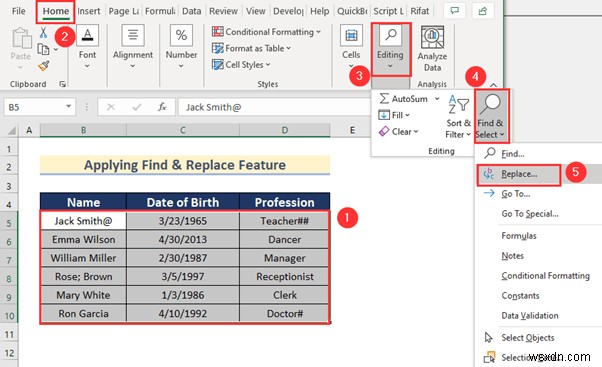Choose Notes in Find & Select menu
Viewport: 602px width, 367px height.
tap(539, 256)
